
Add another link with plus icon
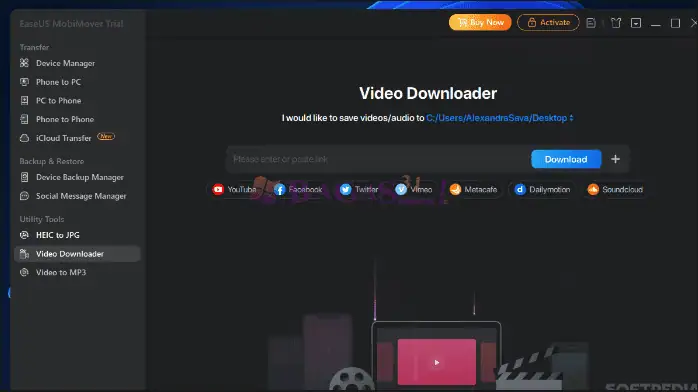(615, 159)
